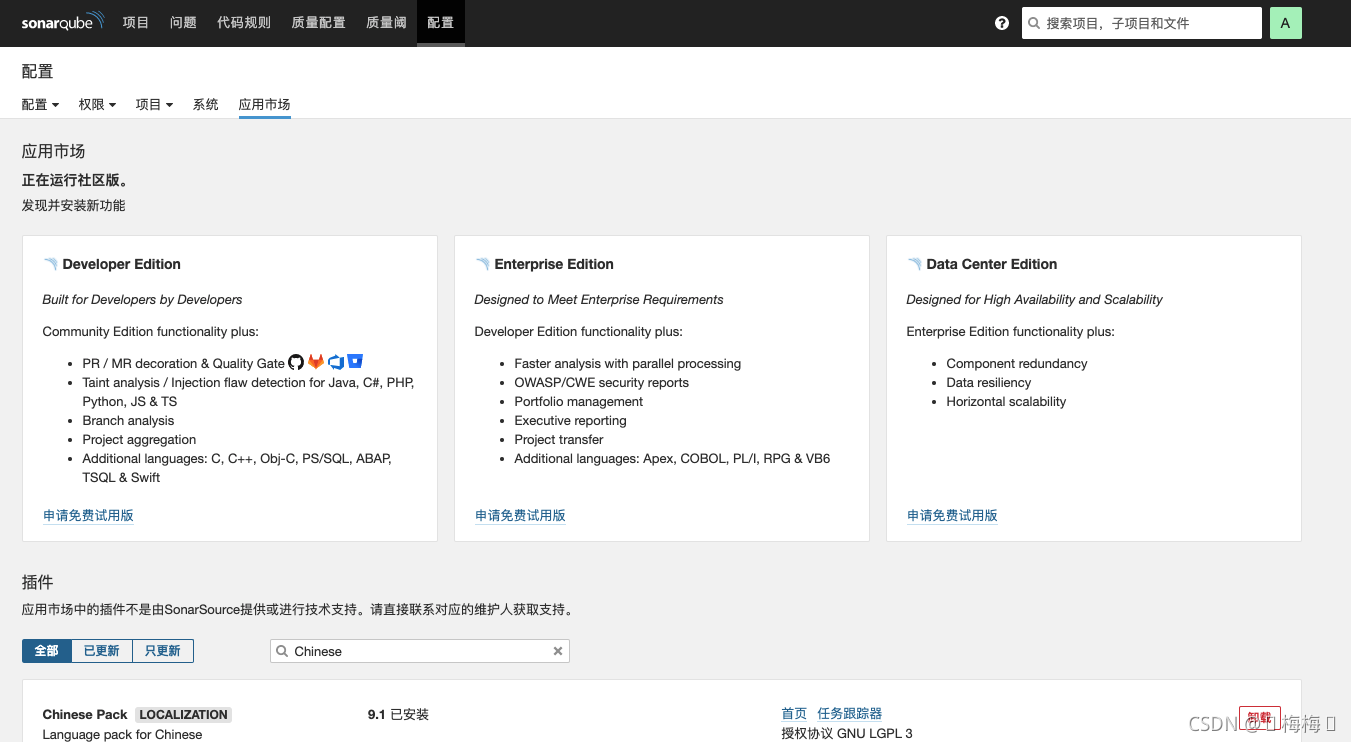
Task: Open 质量配置 in top navigation
Action: (x=318, y=22)
